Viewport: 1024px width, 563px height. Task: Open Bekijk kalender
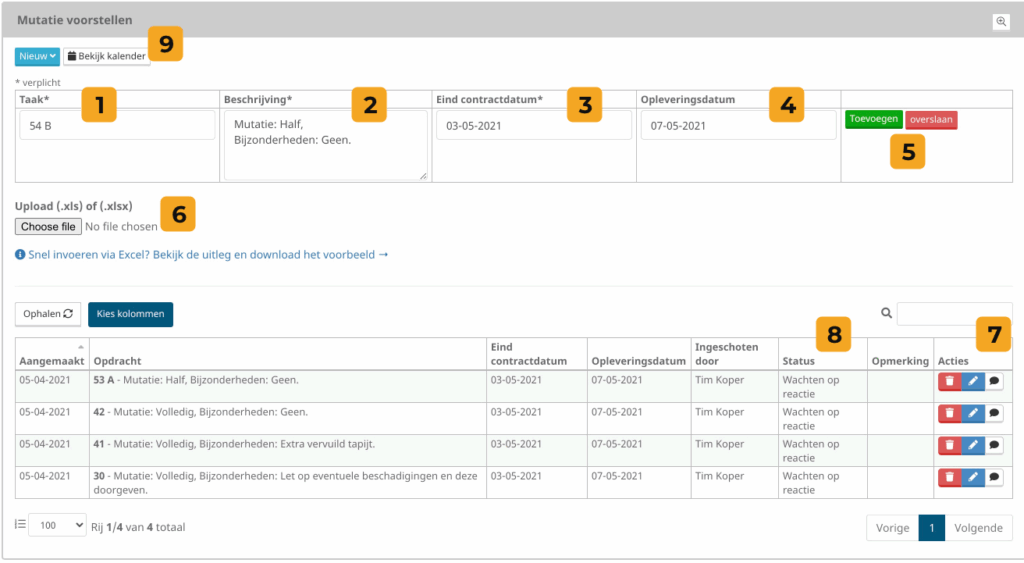point(107,57)
